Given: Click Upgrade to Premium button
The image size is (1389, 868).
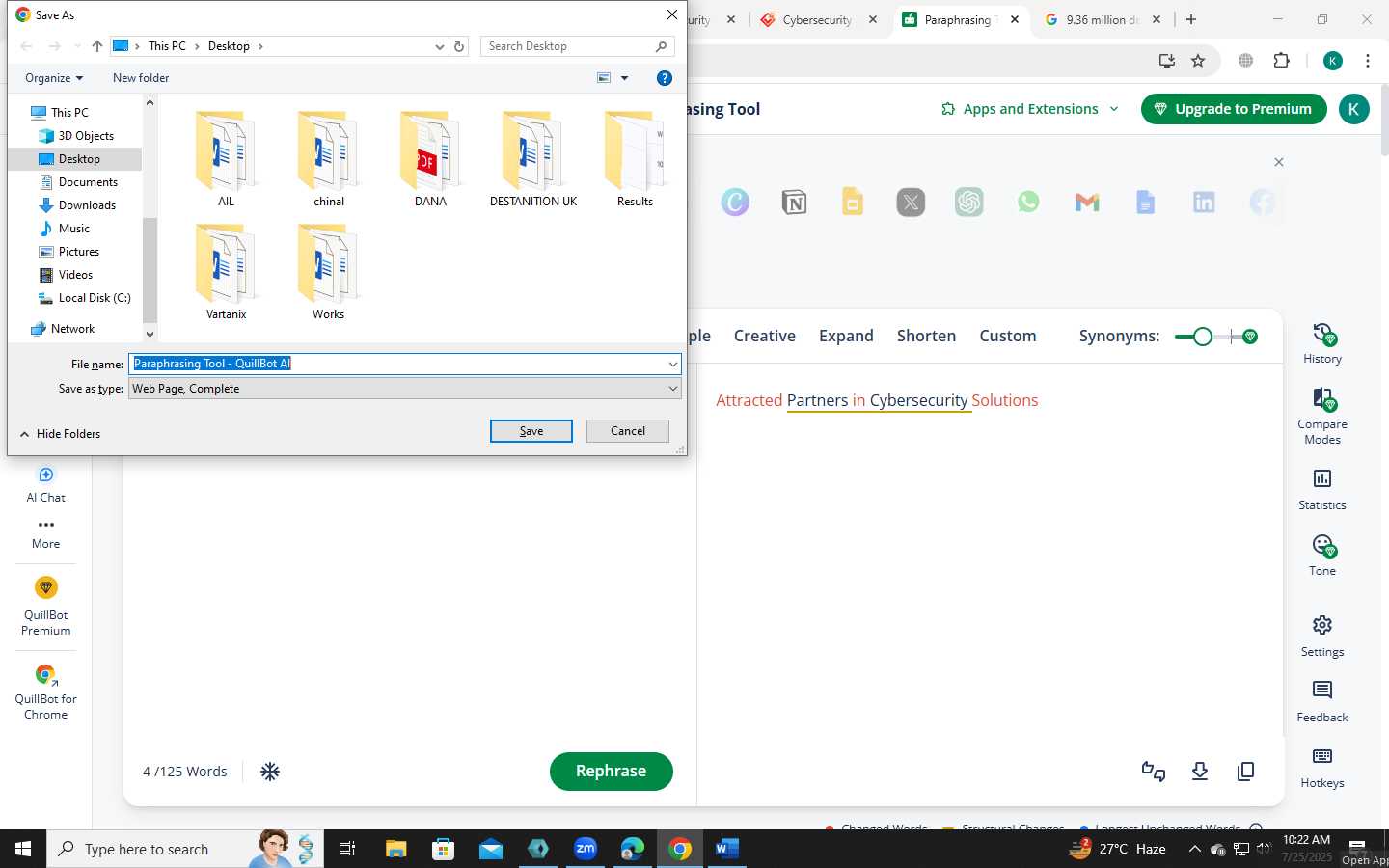Looking at the screenshot, I should coord(1234,109).
